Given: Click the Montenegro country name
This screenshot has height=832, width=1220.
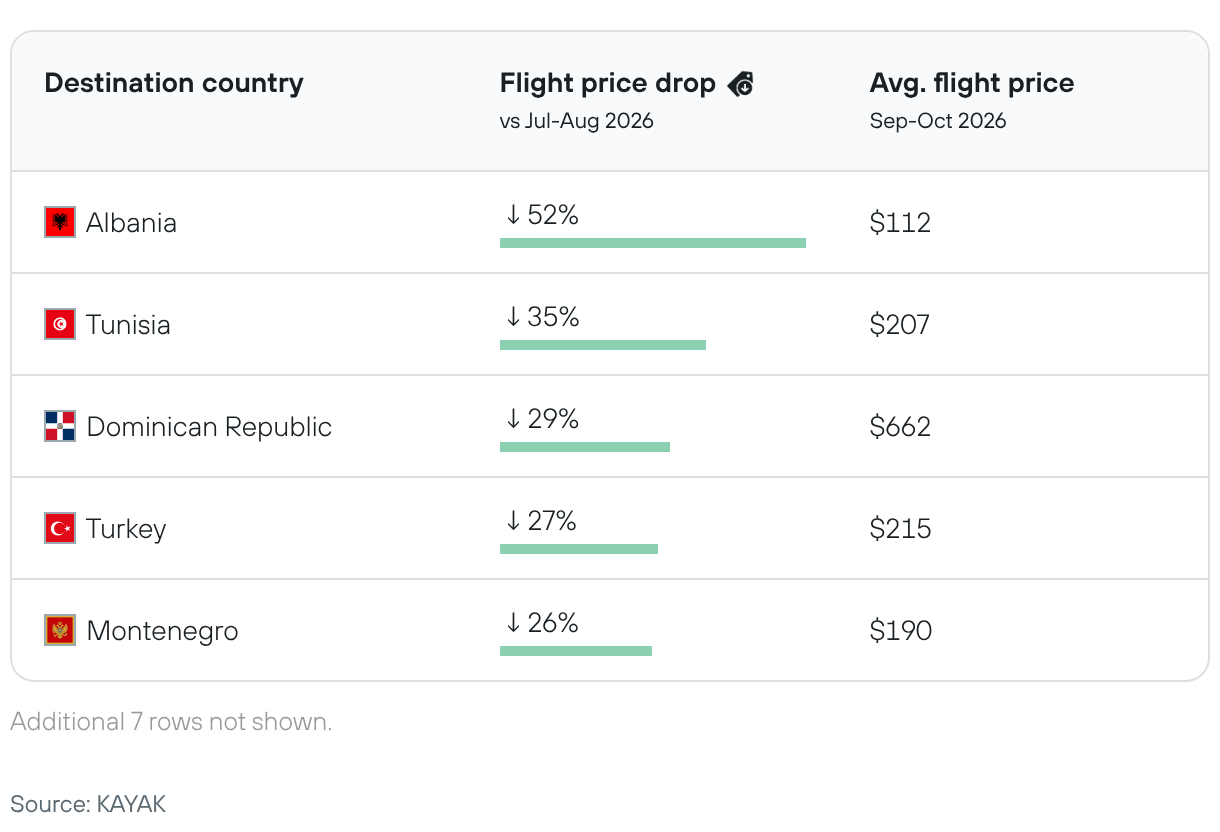Looking at the screenshot, I should [x=163, y=631].
